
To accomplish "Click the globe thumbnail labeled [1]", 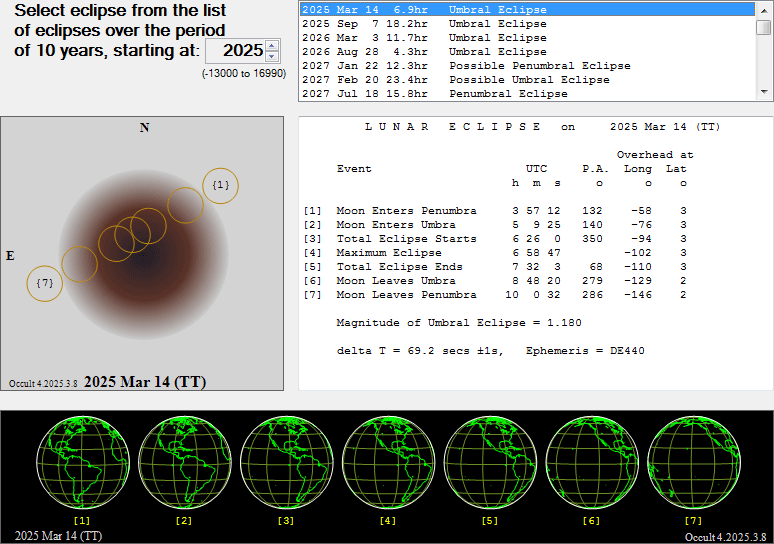I will coord(82,464).
